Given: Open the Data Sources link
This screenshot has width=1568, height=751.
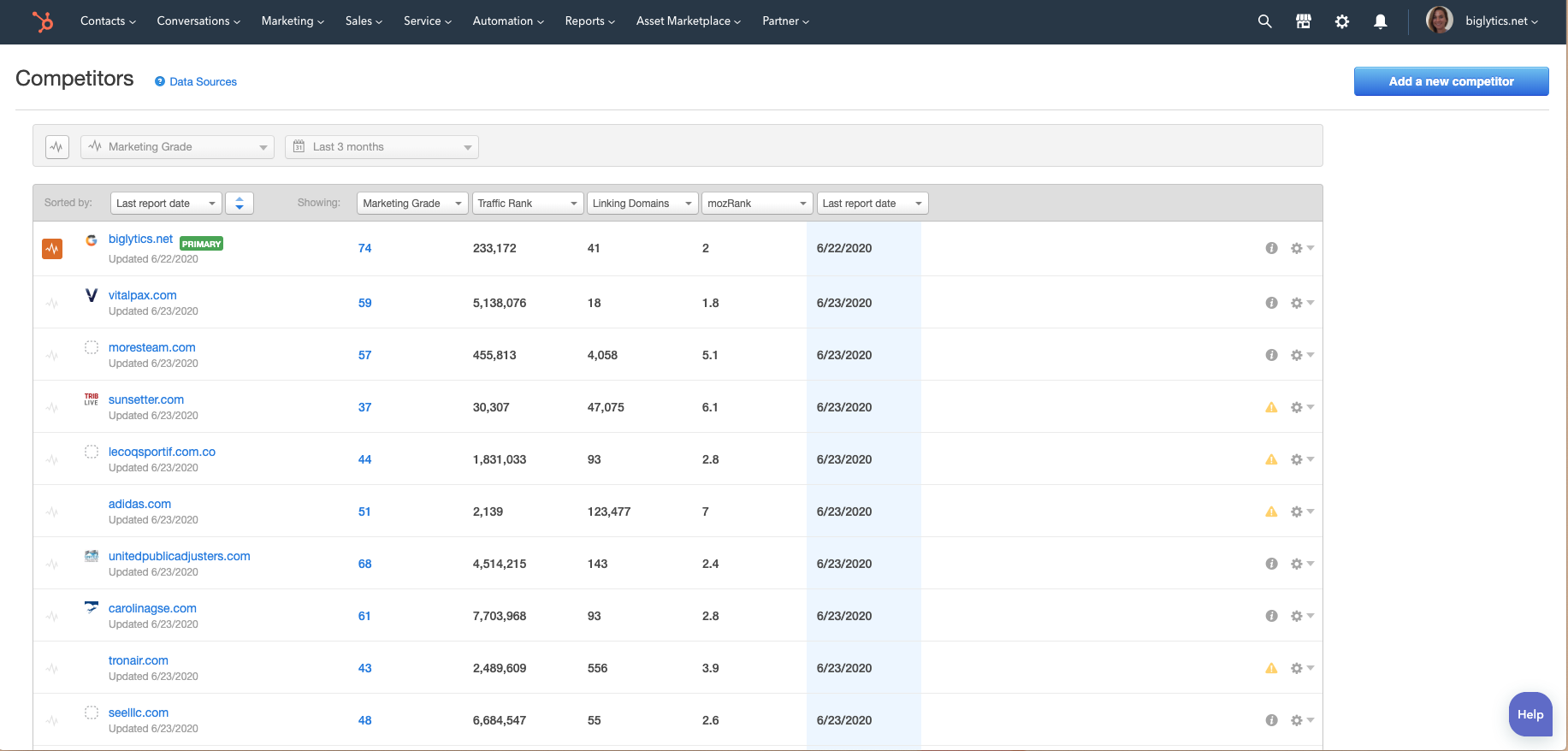Looking at the screenshot, I should pyautogui.click(x=203, y=82).
